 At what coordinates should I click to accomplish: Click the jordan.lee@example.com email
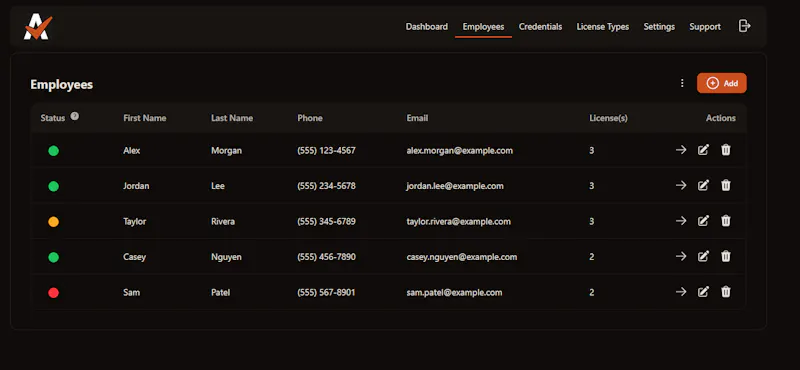[455, 186]
